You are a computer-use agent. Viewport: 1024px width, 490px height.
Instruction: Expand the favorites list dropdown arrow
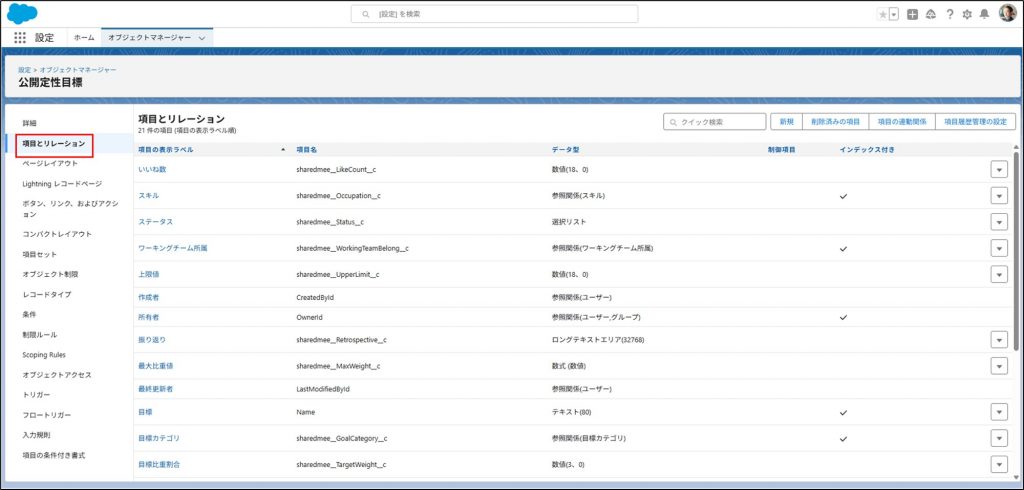coord(893,14)
